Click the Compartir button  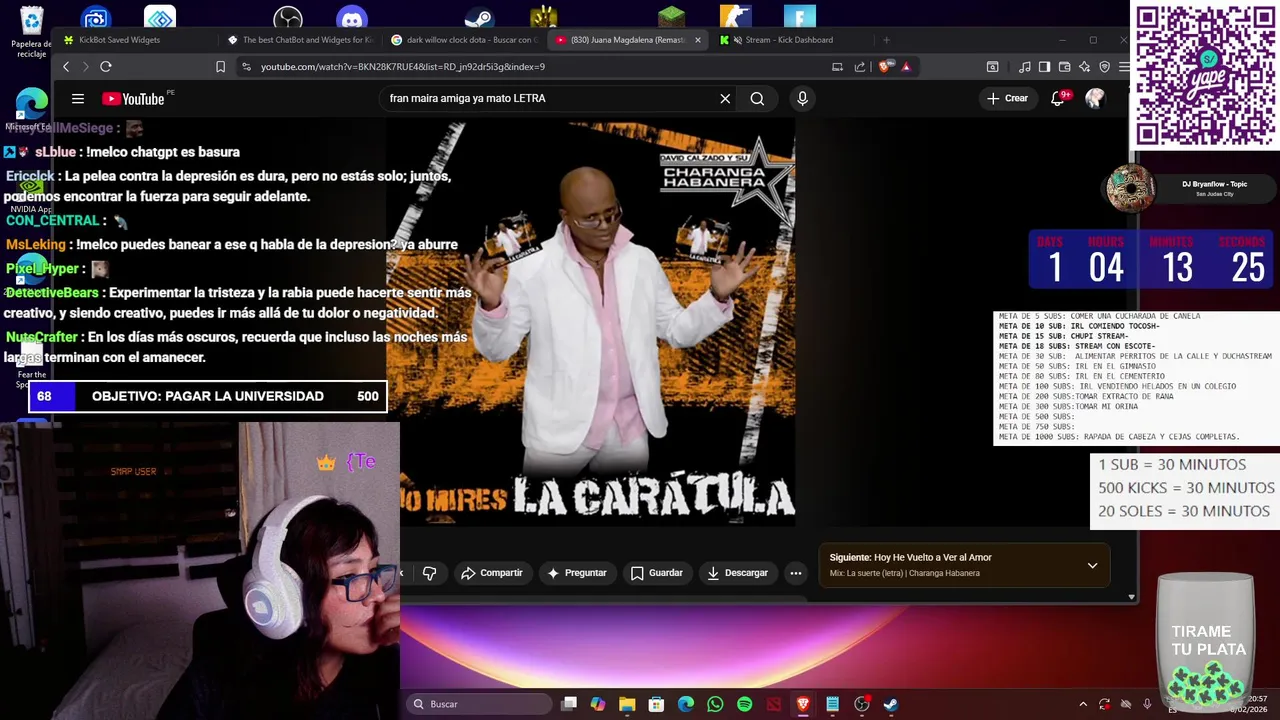pos(492,573)
